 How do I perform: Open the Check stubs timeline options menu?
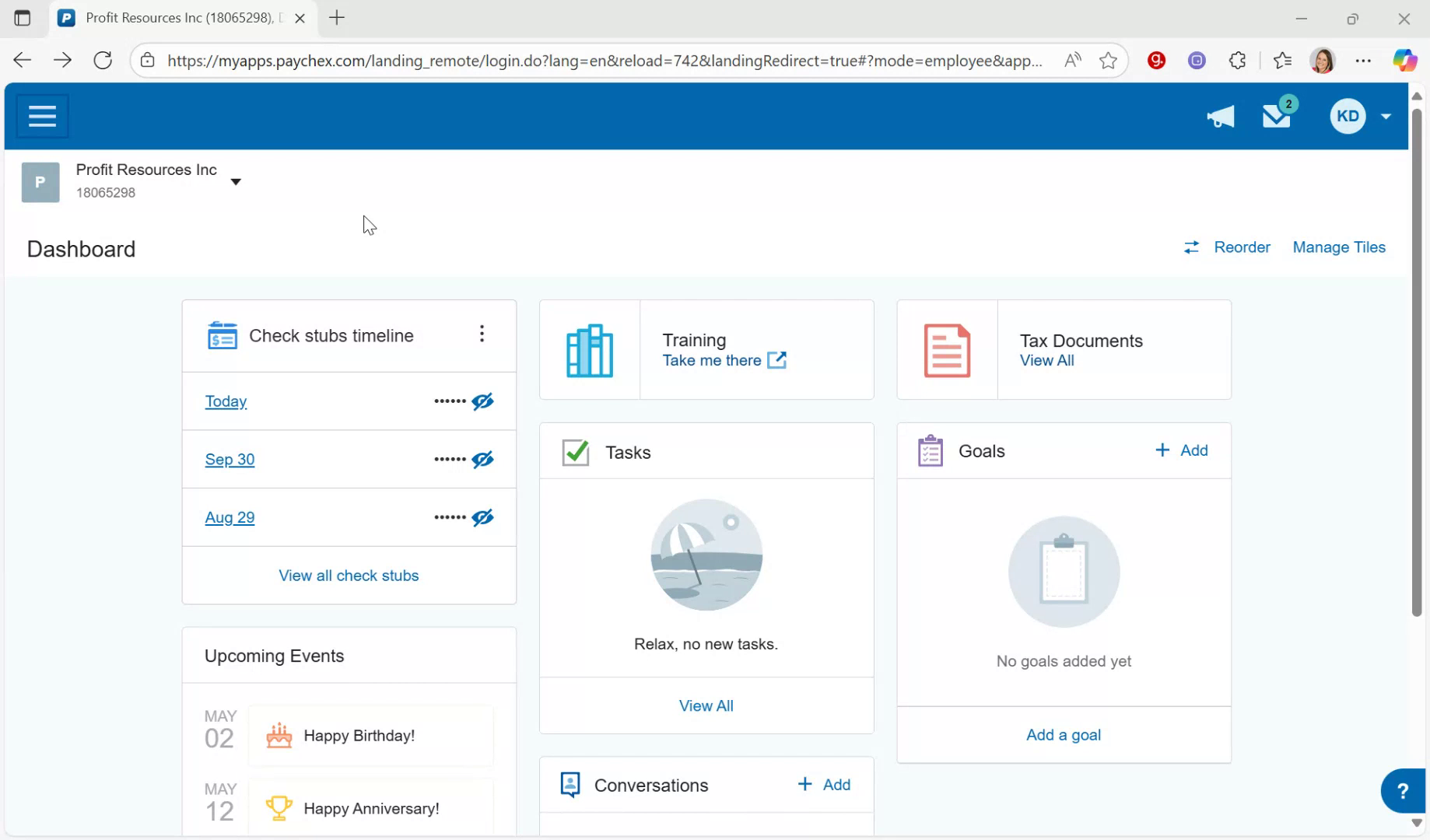click(482, 334)
